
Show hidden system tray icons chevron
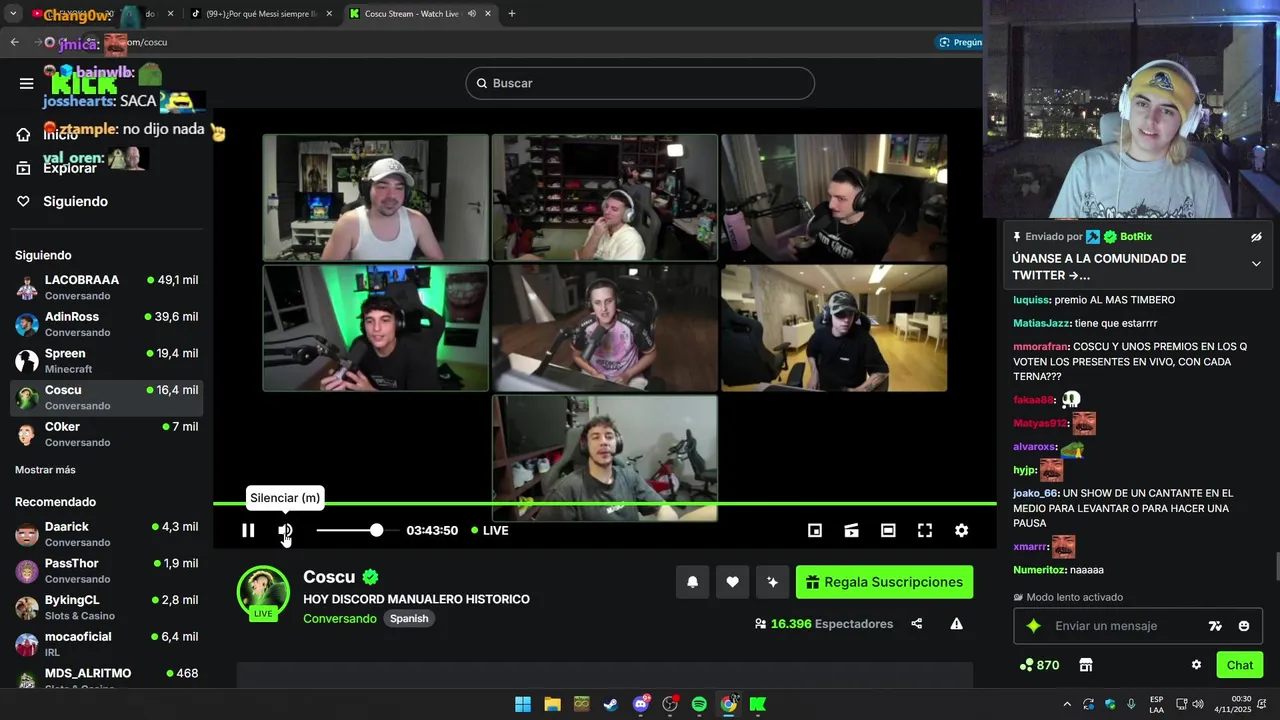[x=1067, y=704]
